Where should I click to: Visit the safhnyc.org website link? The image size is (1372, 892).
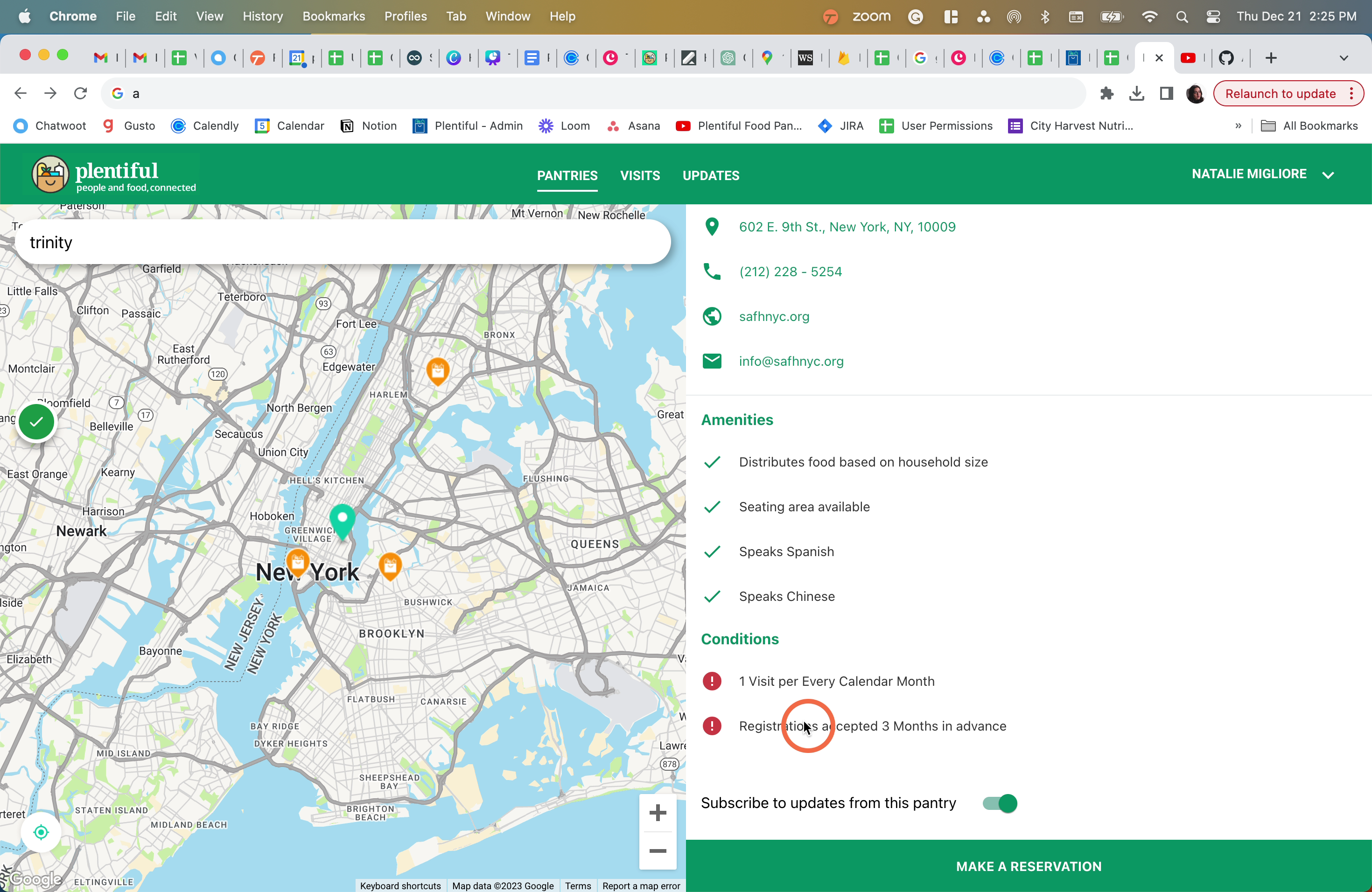pyautogui.click(x=774, y=316)
